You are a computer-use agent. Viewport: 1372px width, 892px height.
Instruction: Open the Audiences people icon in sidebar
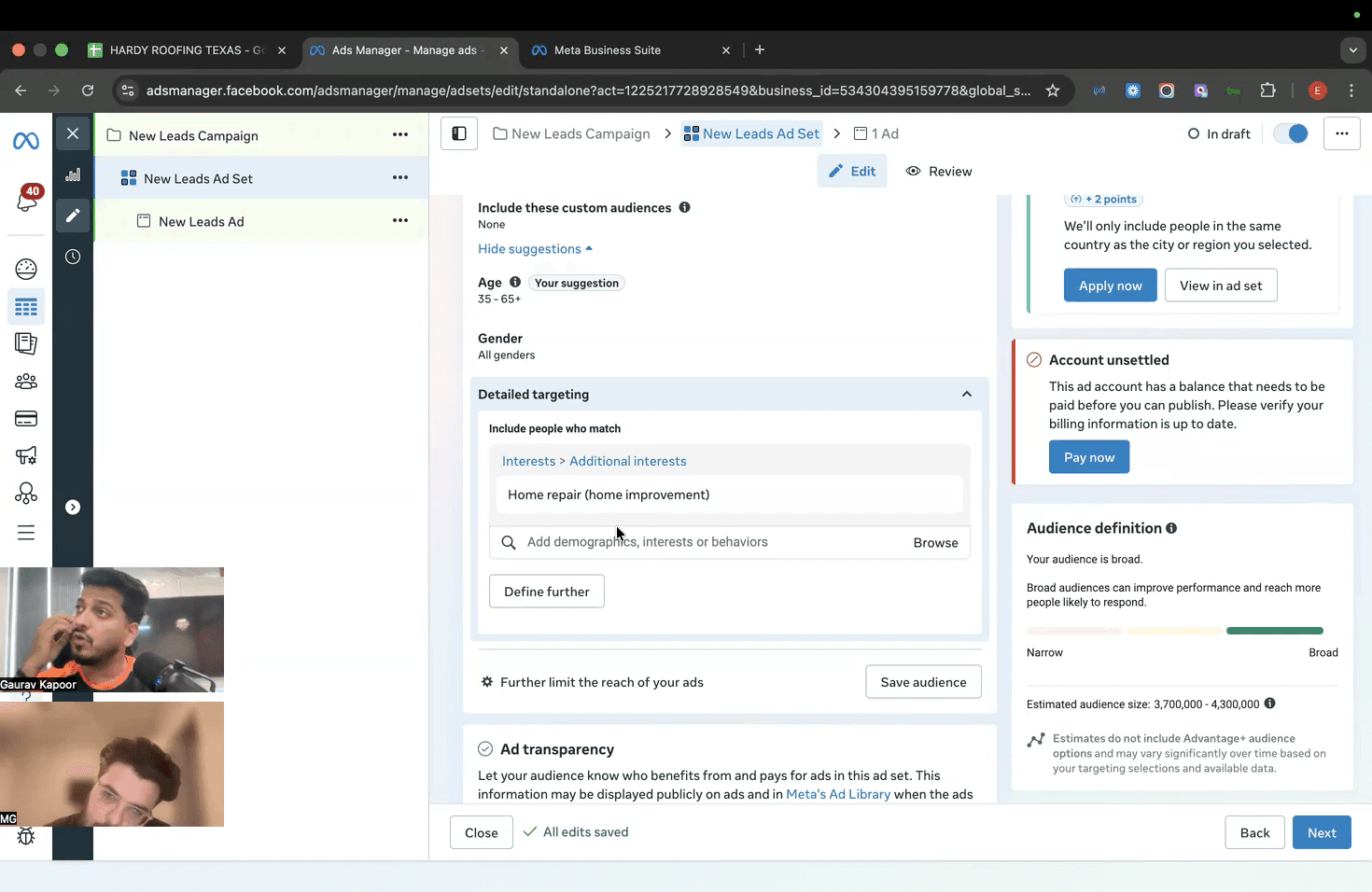coord(26,381)
